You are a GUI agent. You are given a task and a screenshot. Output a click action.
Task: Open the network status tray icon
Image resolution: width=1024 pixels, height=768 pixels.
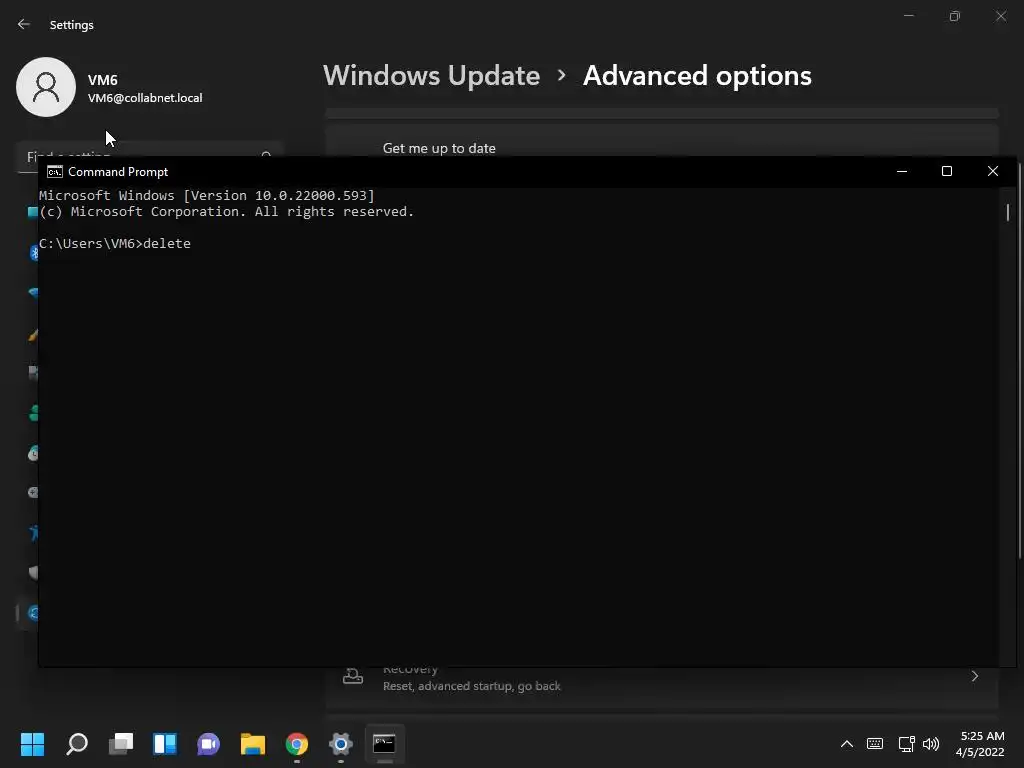906,744
